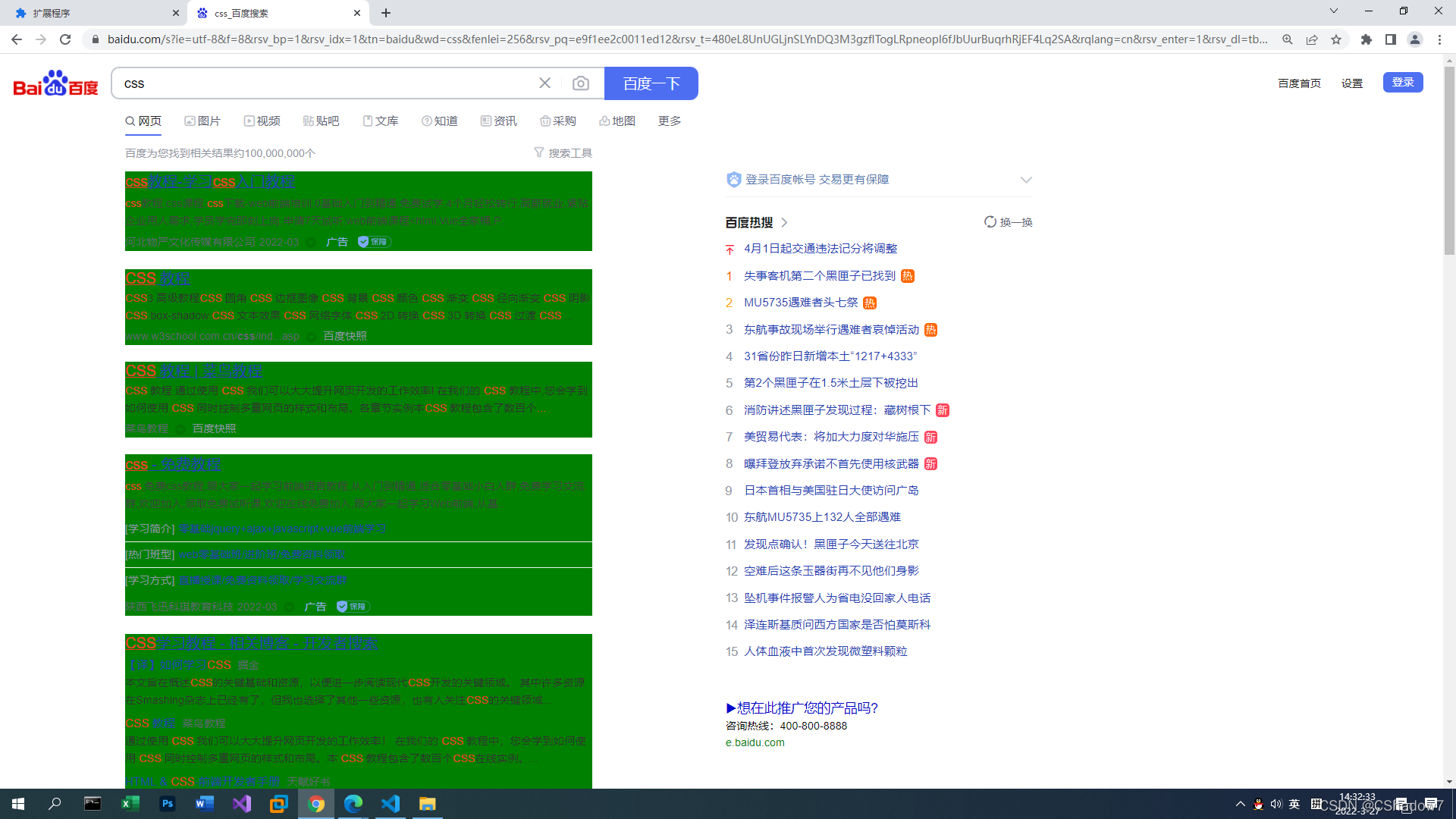
Task: Open the tab search dropdown arrow
Action: click(x=1334, y=11)
